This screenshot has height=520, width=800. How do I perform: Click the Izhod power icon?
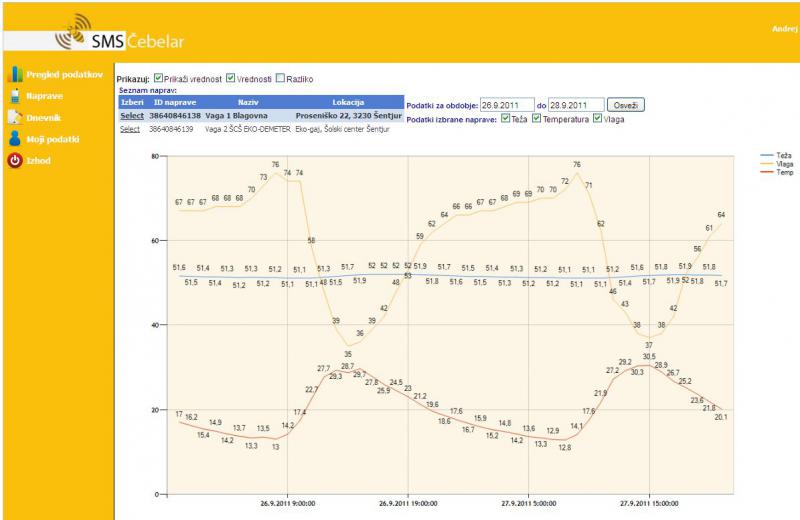coord(14,161)
